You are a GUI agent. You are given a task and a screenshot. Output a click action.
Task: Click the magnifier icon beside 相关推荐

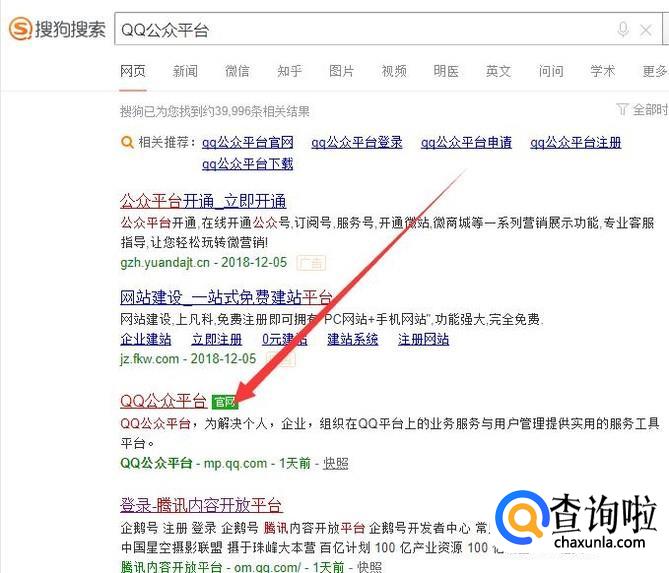click(127, 142)
